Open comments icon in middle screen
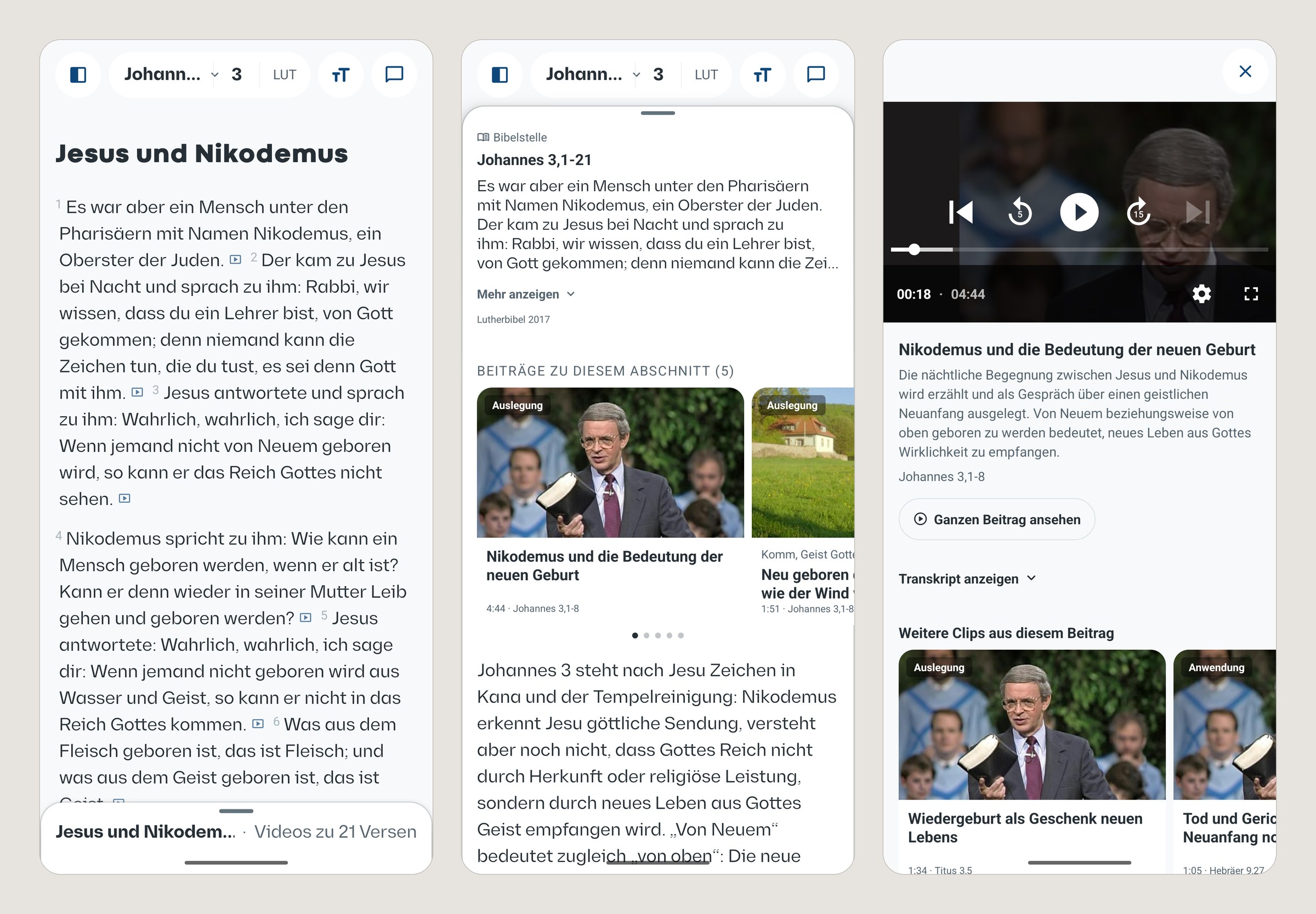This screenshot has height=914, width=1316. pos(815,75)
